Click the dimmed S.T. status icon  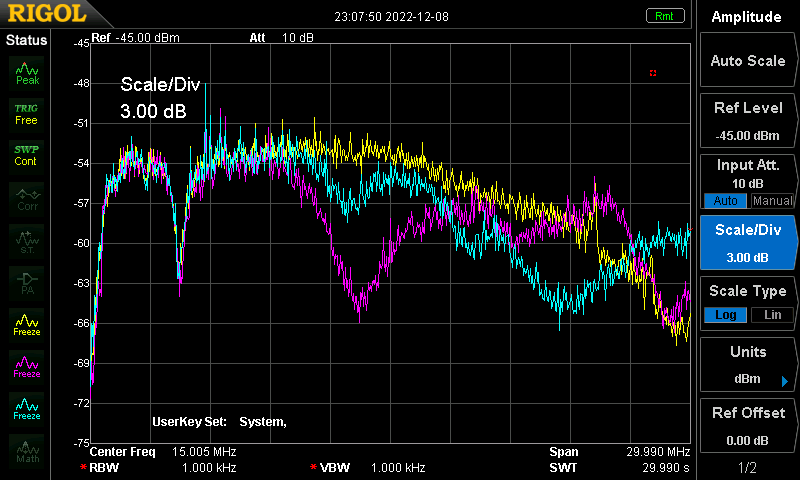pyautogui.click(x=27, y=241)
